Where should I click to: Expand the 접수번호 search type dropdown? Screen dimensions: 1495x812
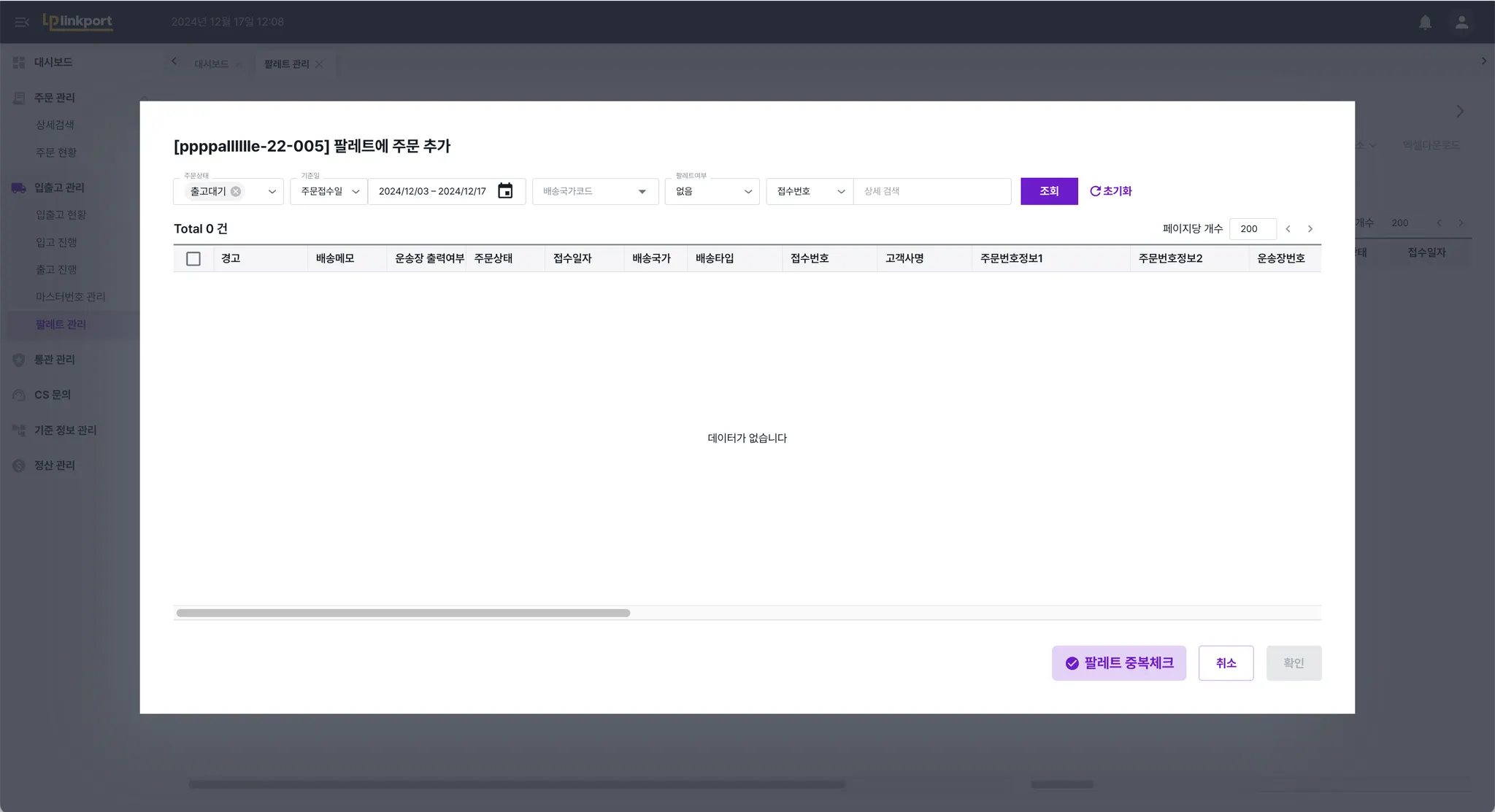[810, 191]
